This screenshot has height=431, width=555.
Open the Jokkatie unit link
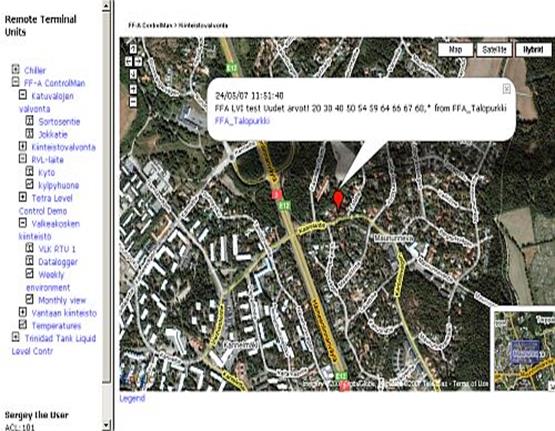click(53, 134)
